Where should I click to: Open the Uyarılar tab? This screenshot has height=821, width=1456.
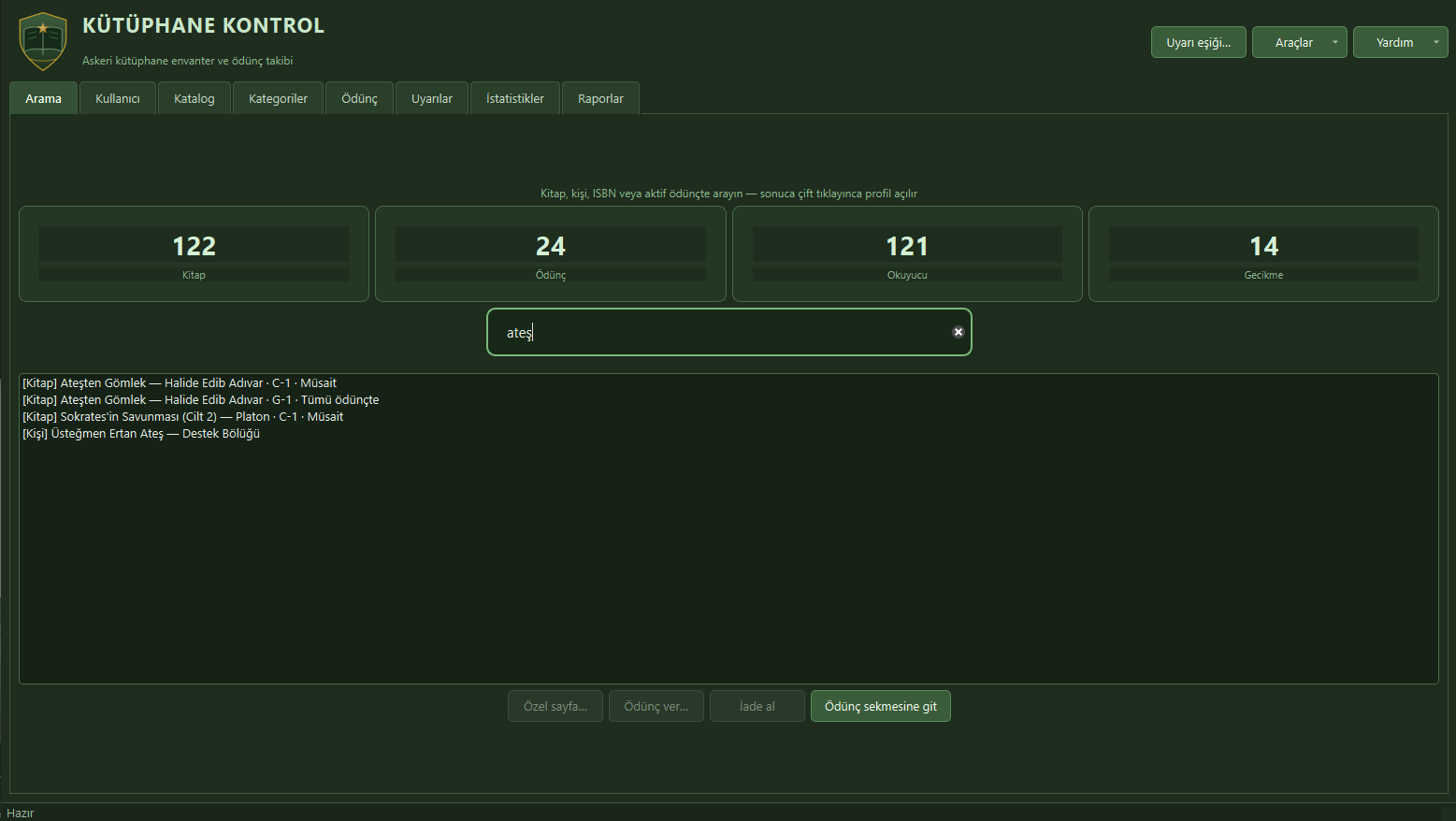click(x=432, y=98)
